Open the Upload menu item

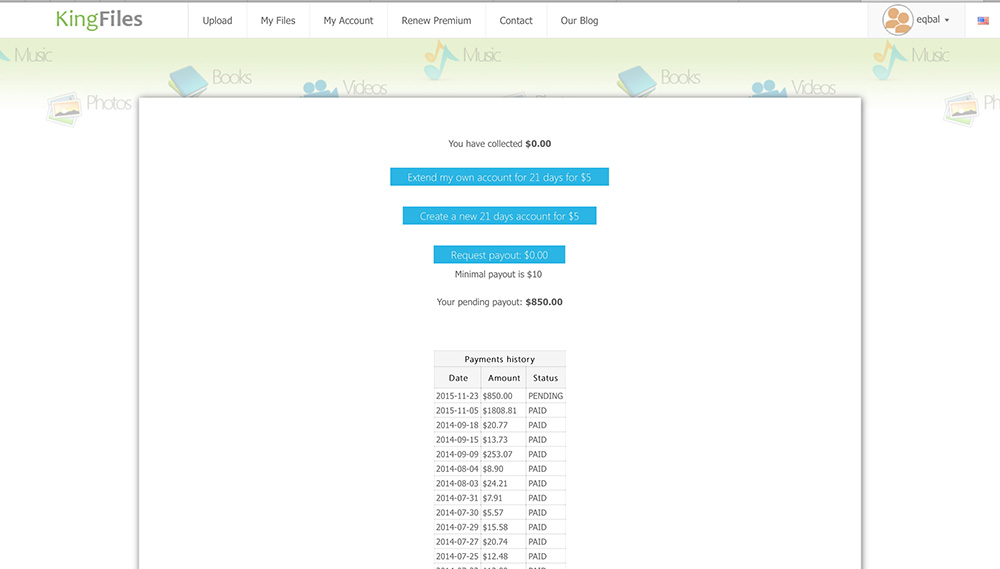(x=217, y=20)
